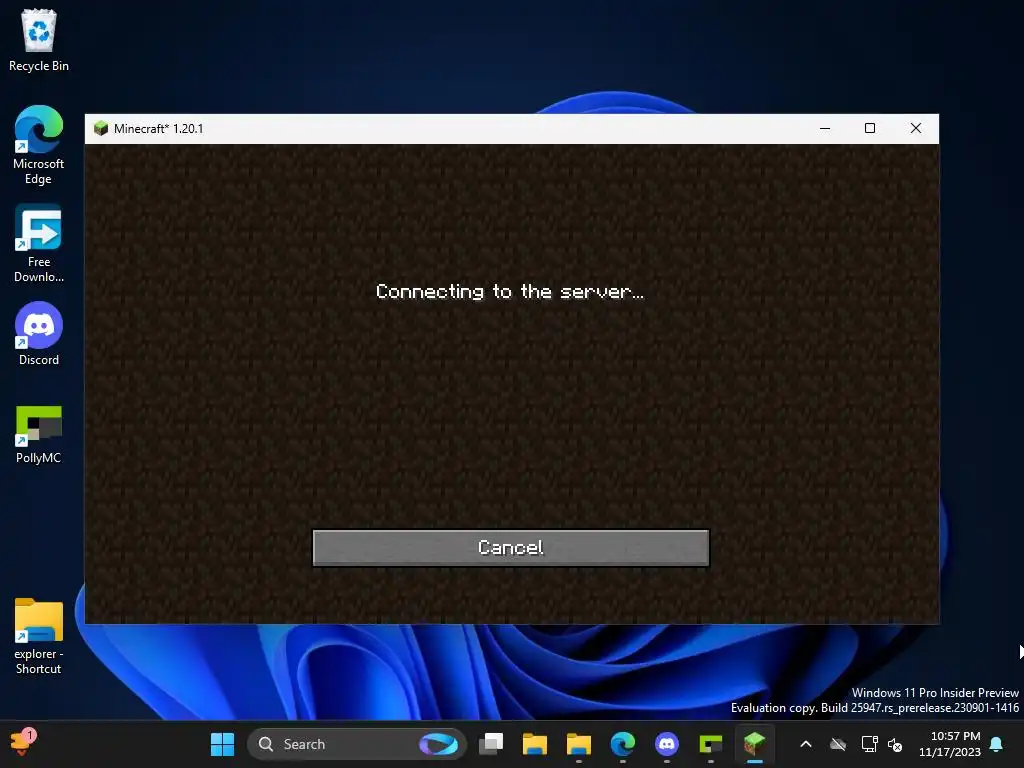Click the Copilot icon in the search box

[438, 744]
